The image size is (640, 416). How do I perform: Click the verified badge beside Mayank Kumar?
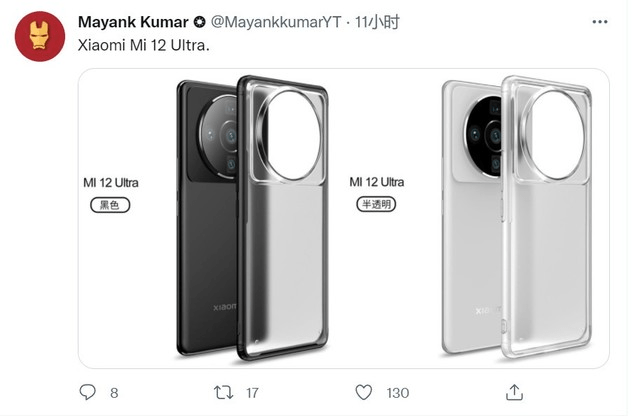tap(199, 21)
